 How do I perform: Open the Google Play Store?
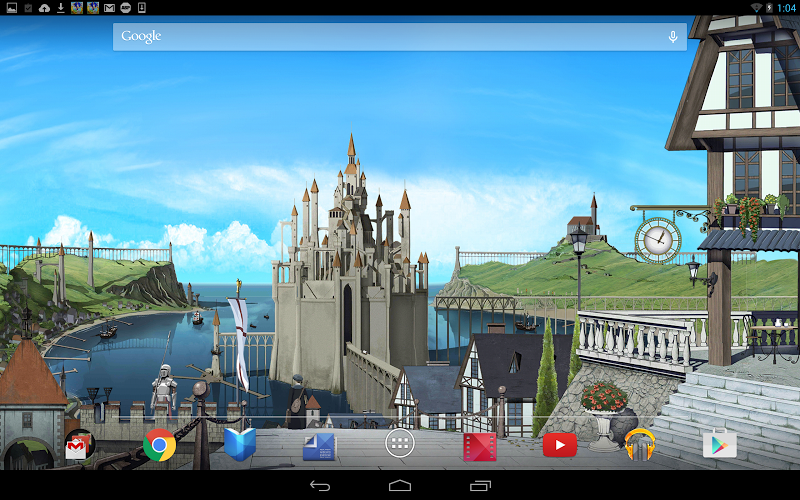(x=719, y=444)
